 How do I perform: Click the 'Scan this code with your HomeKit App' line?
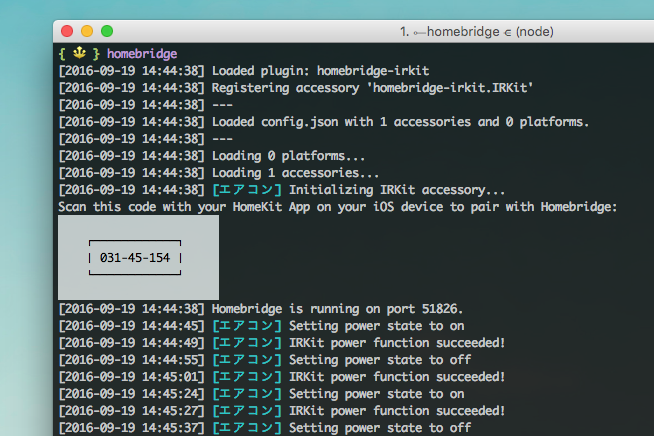tap(337, 207)
